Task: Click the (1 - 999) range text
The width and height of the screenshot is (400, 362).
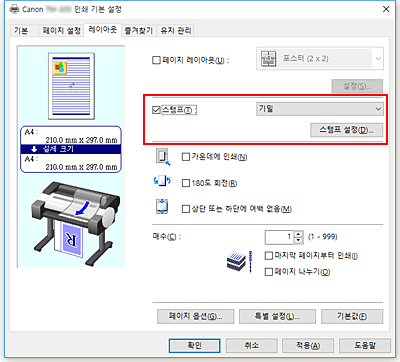Action: point(323,237)
